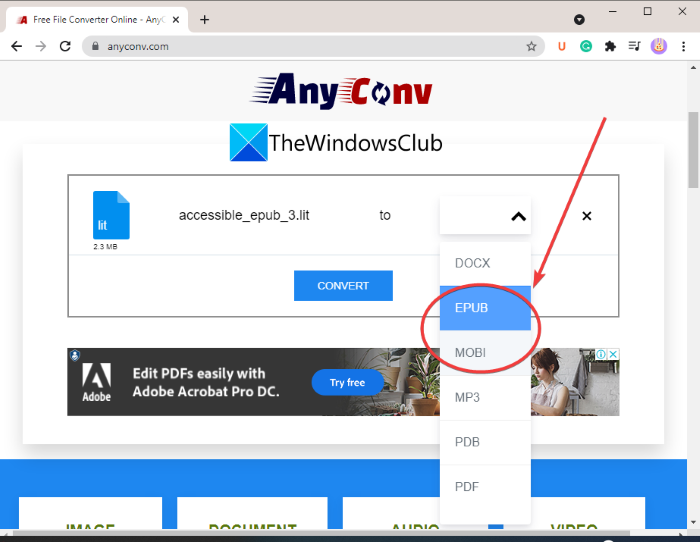Maximize the Chrome window
The height and width of the screenshot is (542, 700).
(x=647, y=12)
